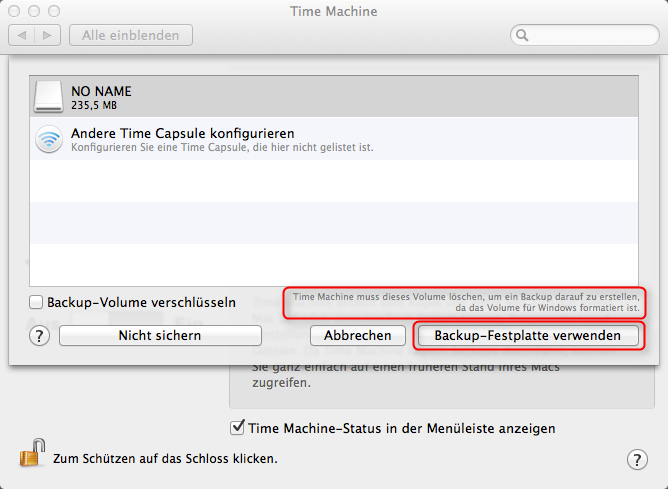The image size is (668, 489).
Task: Select the NO NAME volume row
Action: pos(334,97)
